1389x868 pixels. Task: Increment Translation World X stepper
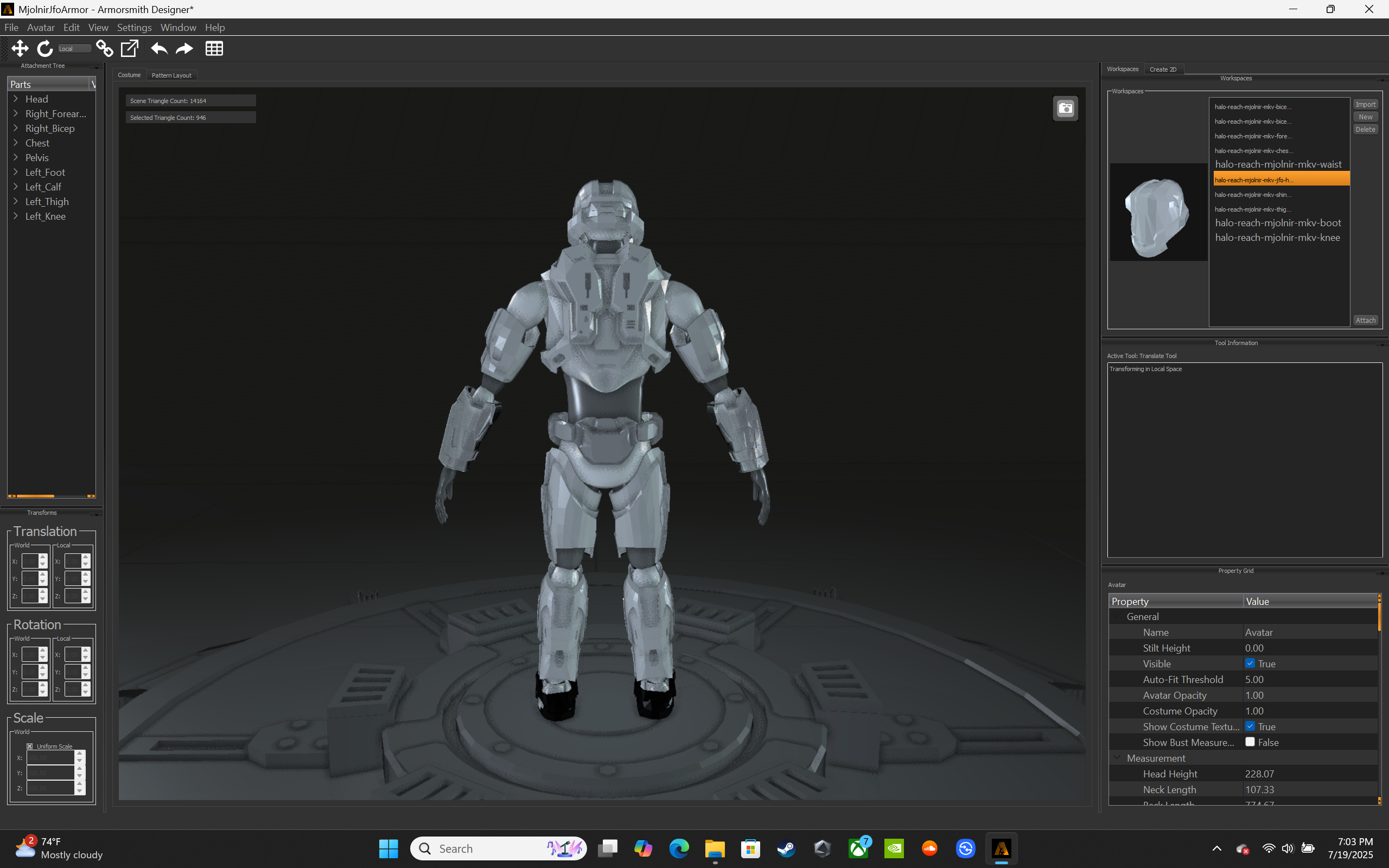[43, 558]
